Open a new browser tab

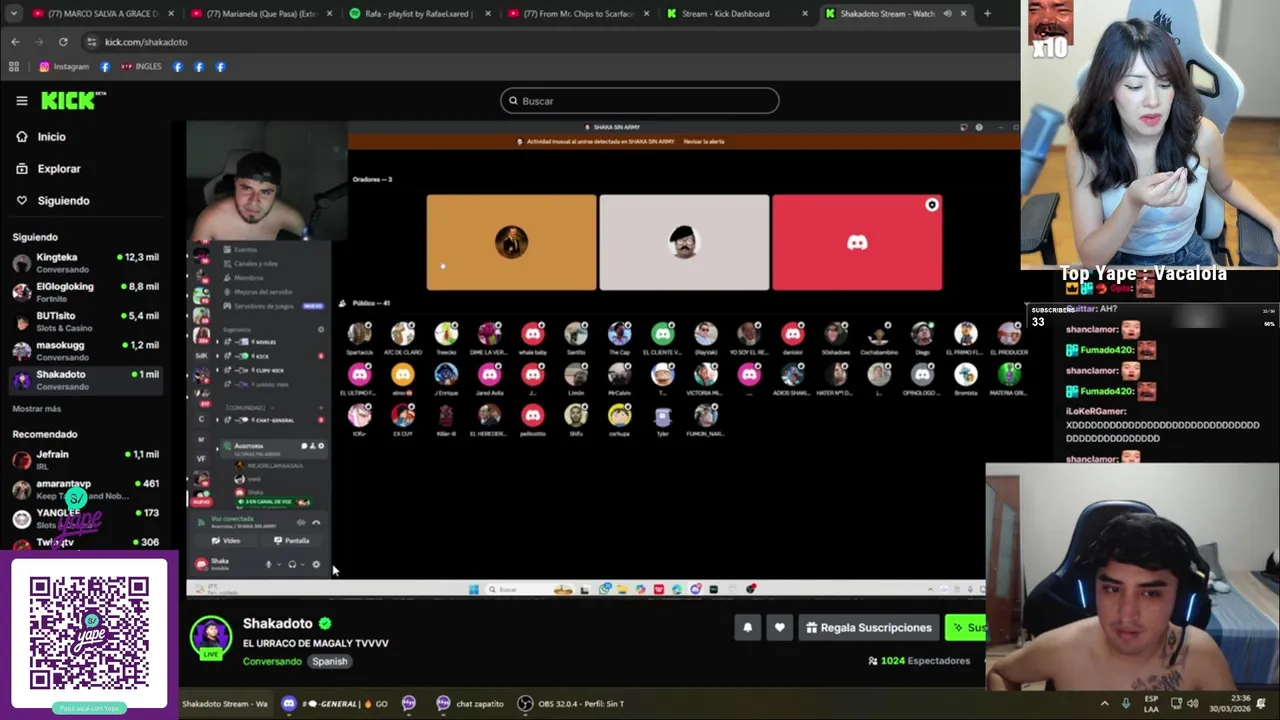click(x=987, y=14)
